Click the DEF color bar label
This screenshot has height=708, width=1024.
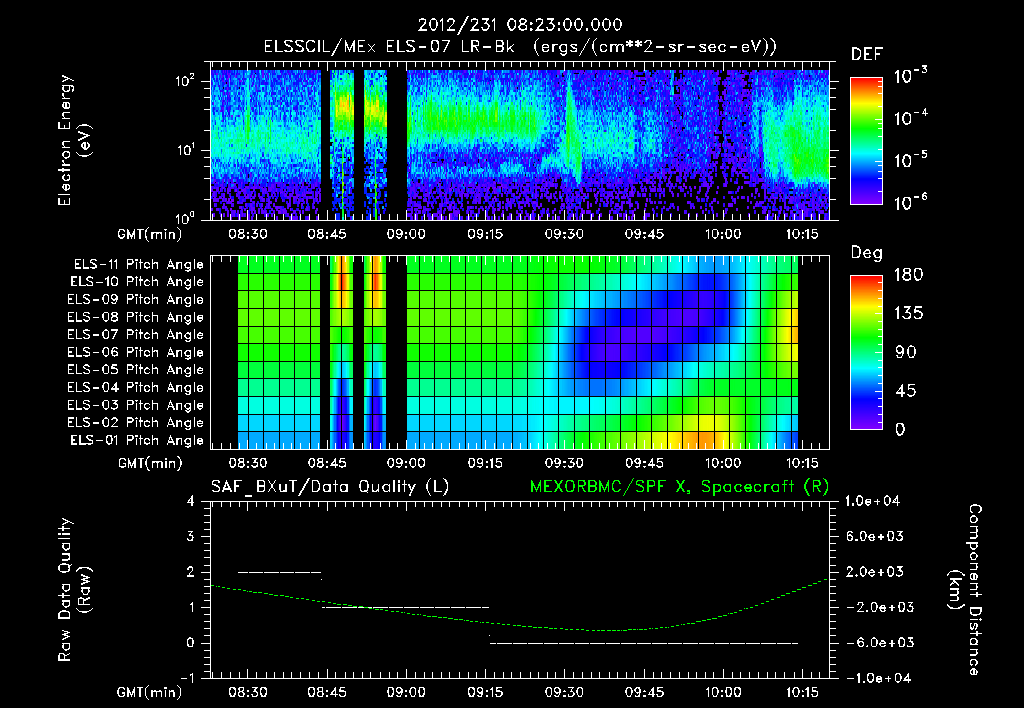[x=867, y=55]
